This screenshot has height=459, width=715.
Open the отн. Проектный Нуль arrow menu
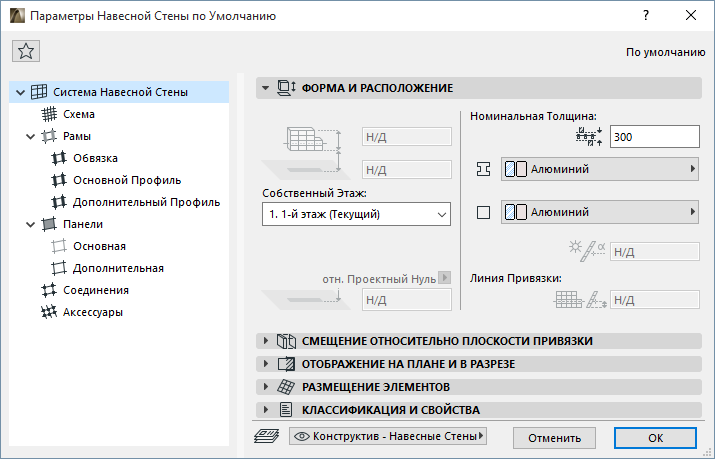[445, 277]
